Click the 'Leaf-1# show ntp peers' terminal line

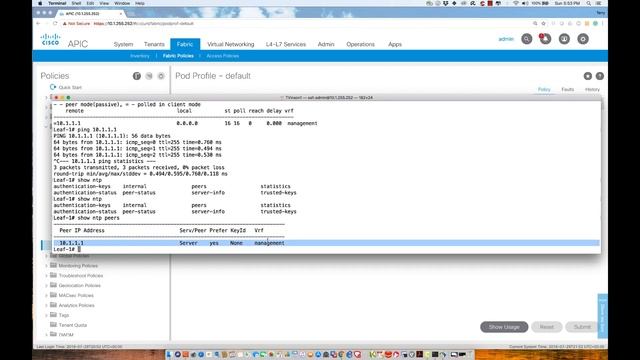click(87, 218)
